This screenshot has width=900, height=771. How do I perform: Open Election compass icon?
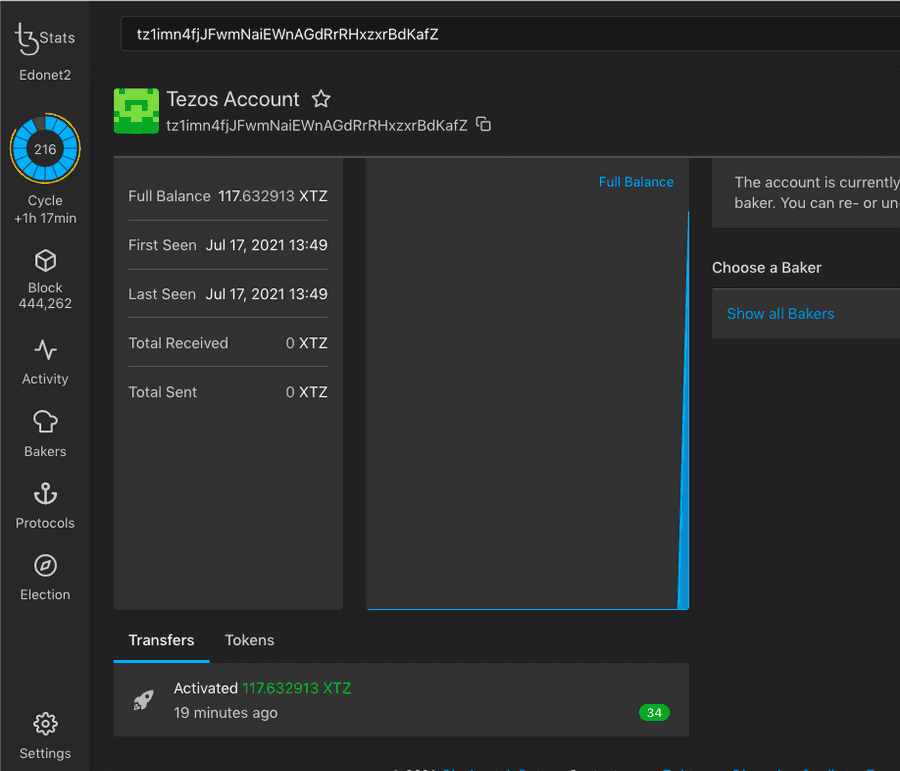point(45,566)
